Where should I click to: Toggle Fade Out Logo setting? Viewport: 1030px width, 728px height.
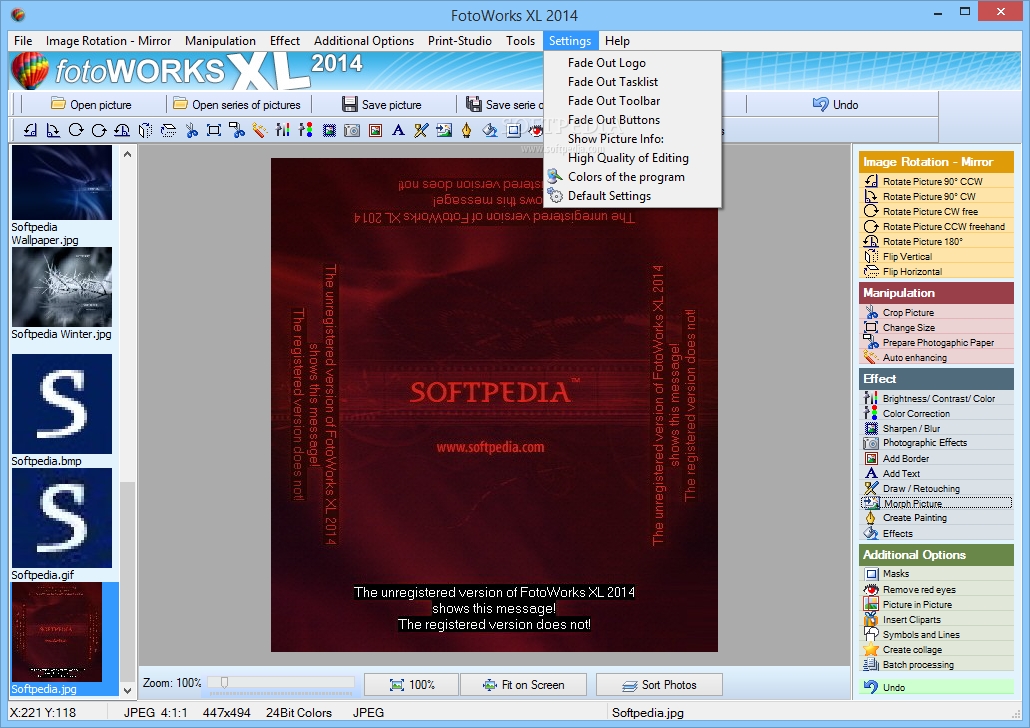pyautogui.click(x=633, y=63)
